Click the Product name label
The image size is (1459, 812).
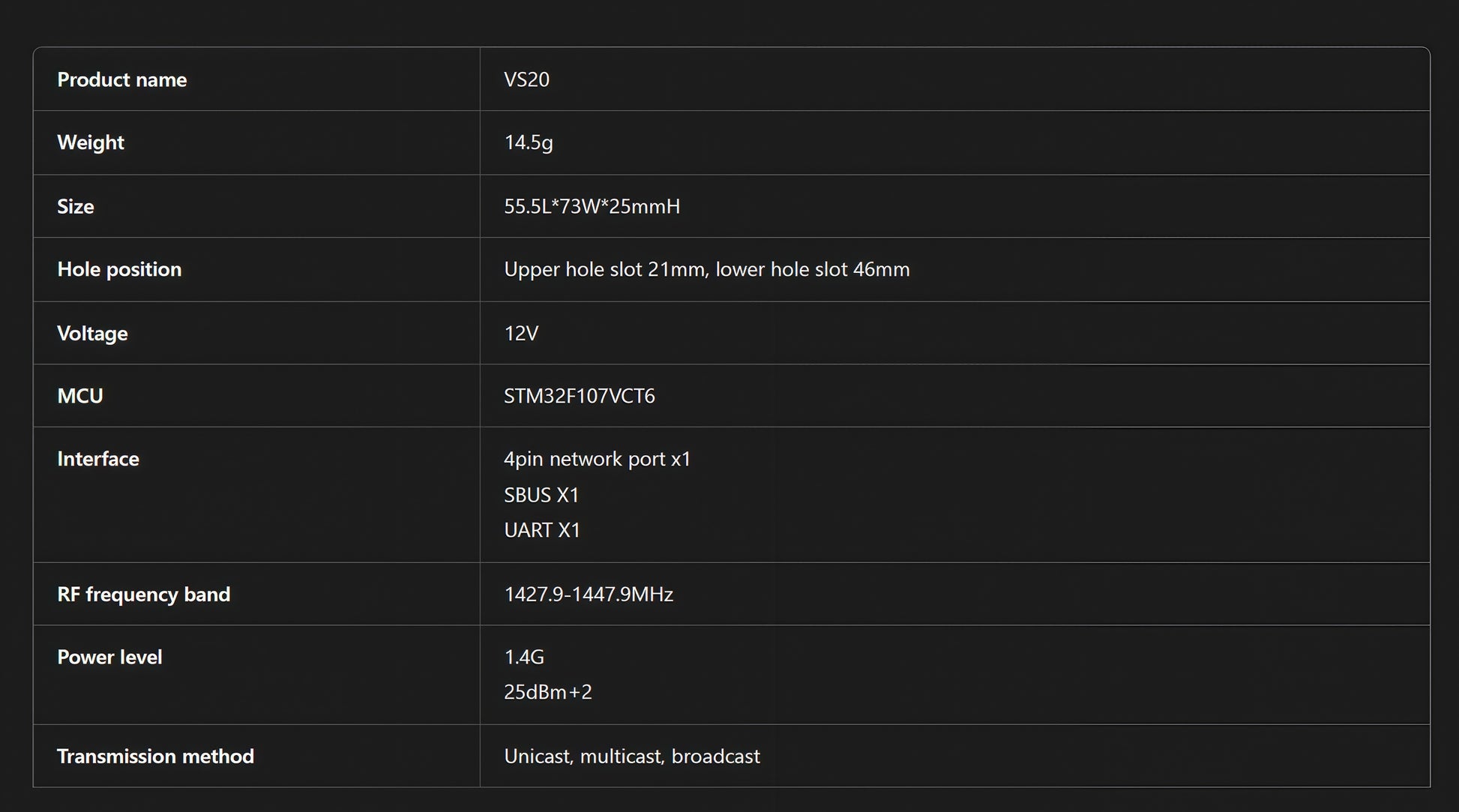pyautogui.click(x=122, y=79)
